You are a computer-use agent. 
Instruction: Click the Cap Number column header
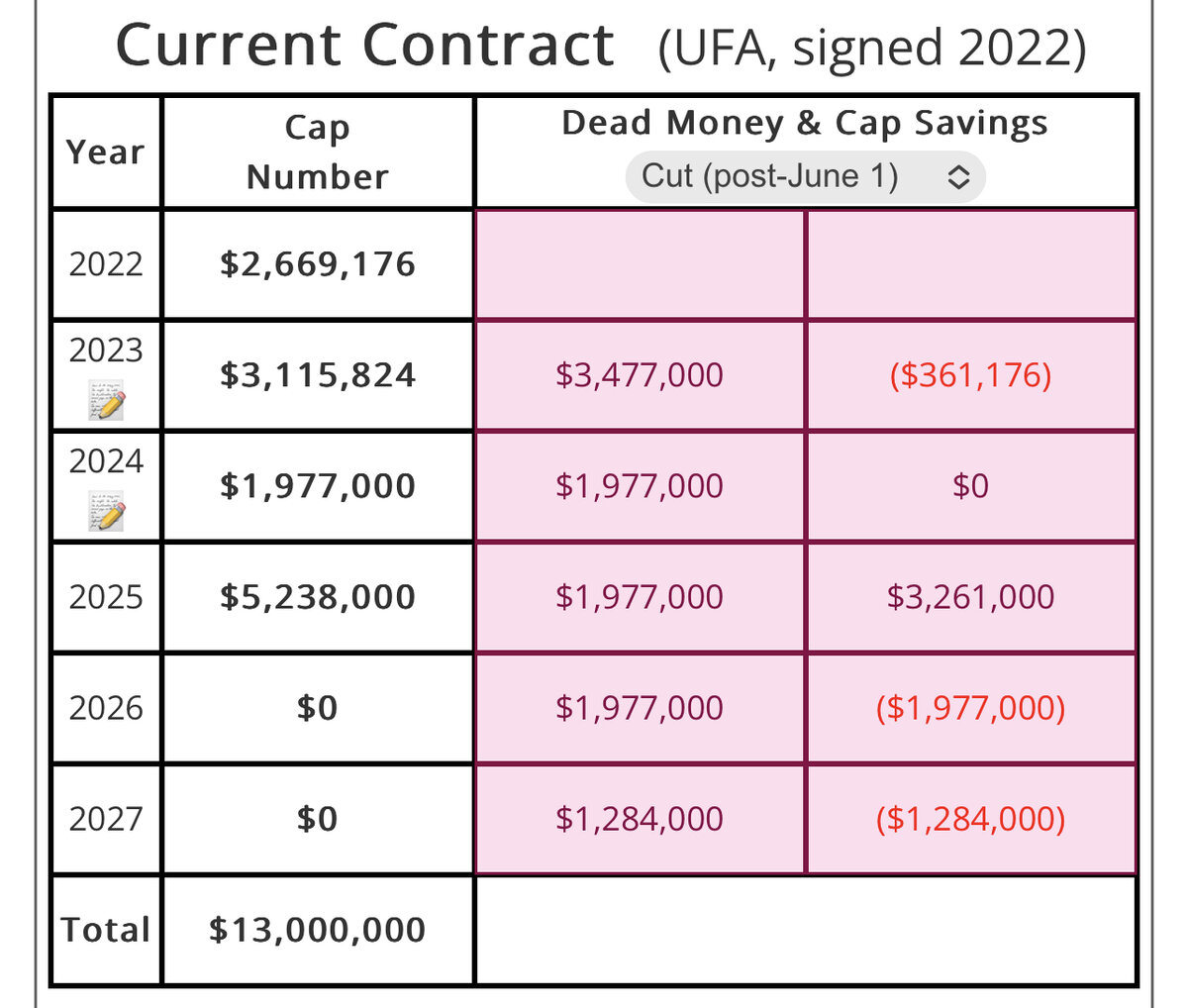(x=318, y=151)
